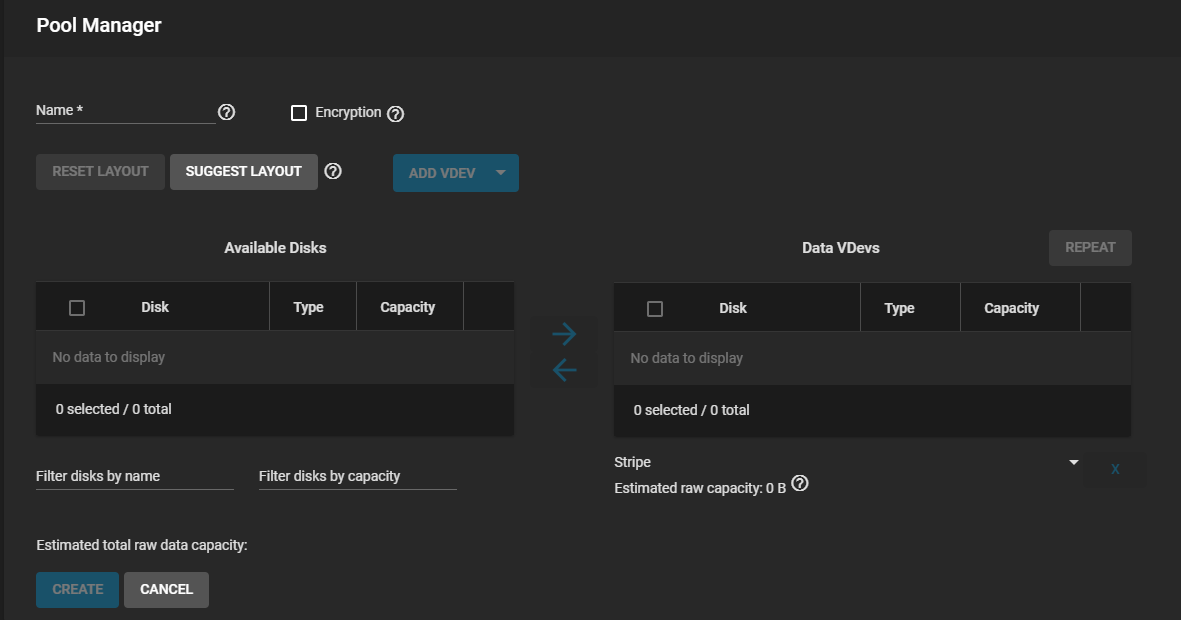Open the Add VDev dropdown arrow
The height and width of the screenshot is (620, 1181).
pos(501,173)
